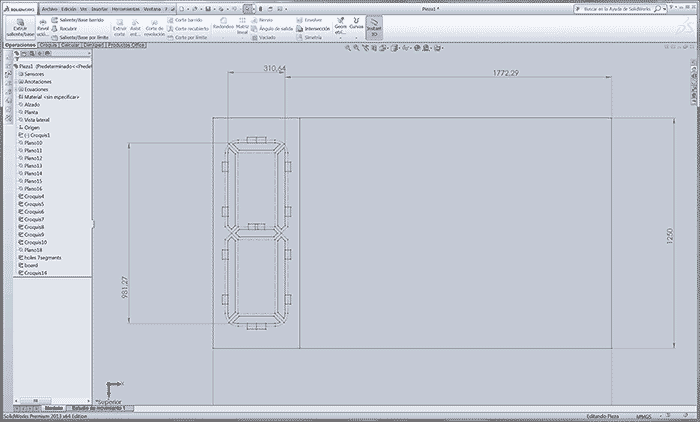700x422 pixels.
Task: Open the Insertar menu
Action: tap(99, 9)
